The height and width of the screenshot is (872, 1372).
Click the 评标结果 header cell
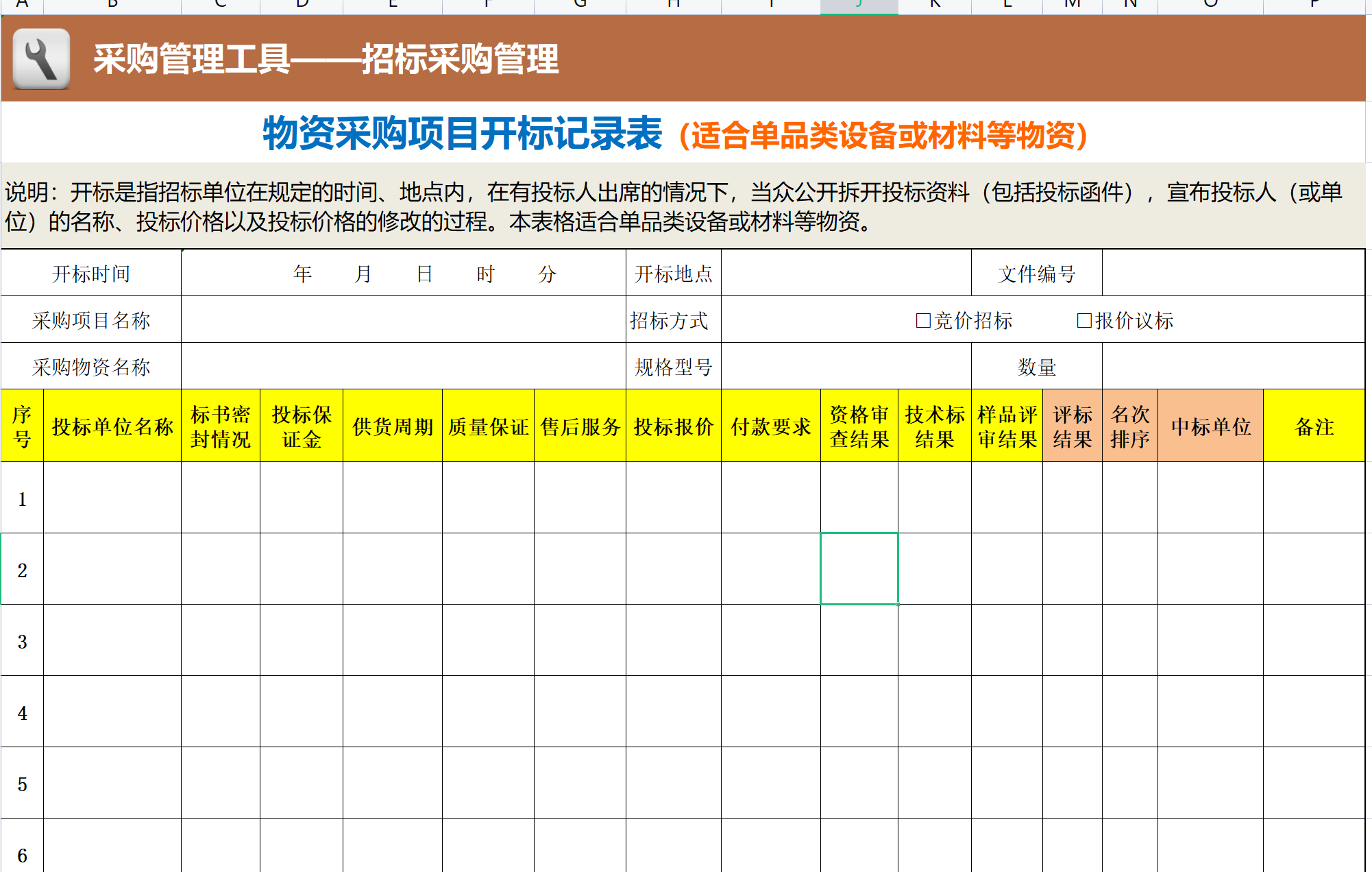tap(1072, 426)
